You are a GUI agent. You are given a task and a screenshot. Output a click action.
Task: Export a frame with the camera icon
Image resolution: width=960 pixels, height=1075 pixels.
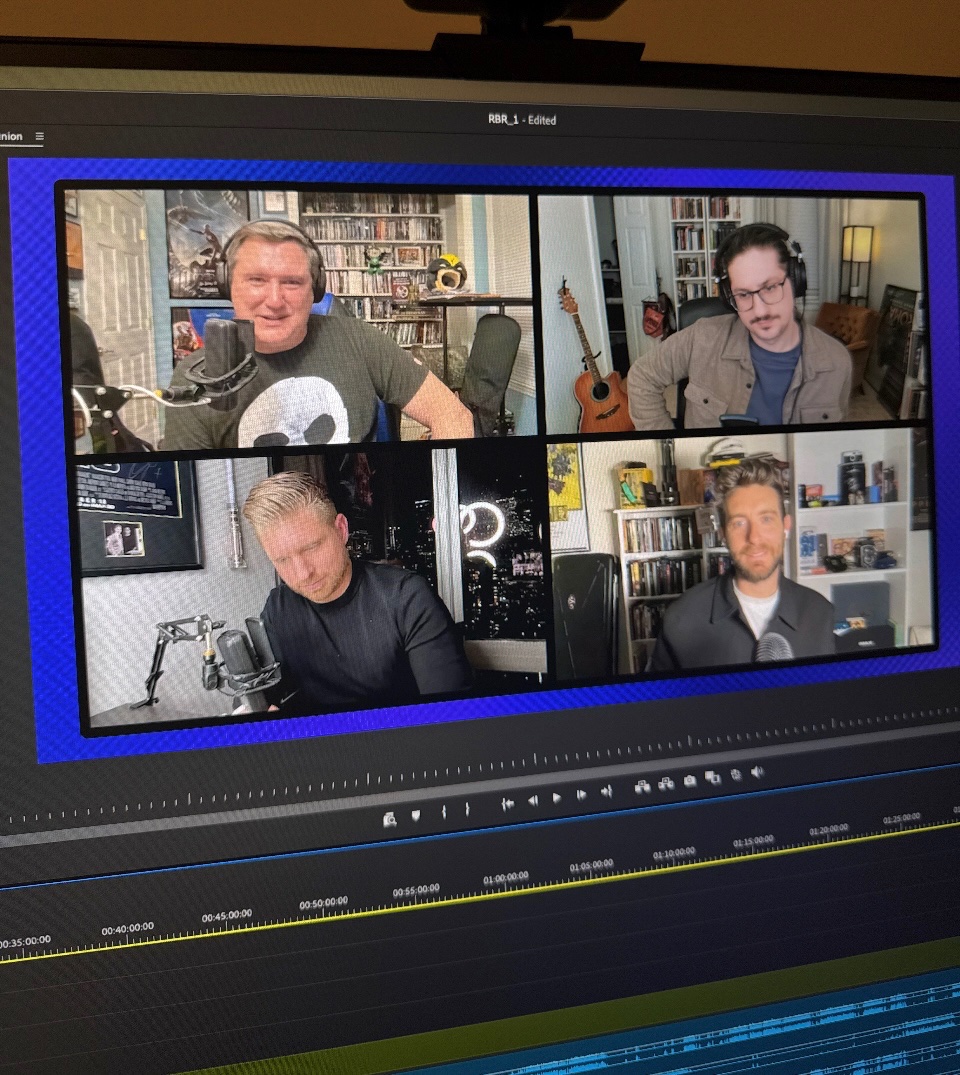[690, 781]
